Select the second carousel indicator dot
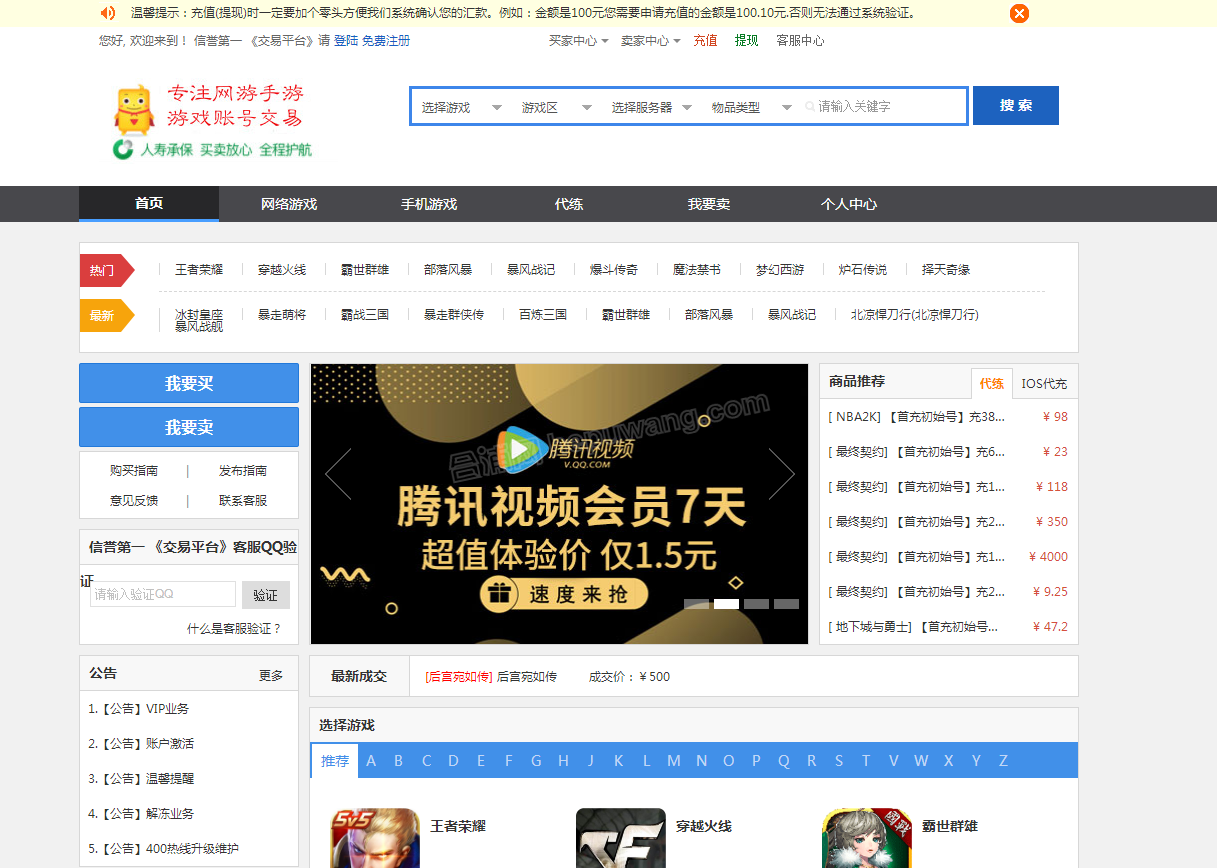This screenshot has height=868, width=1217. (726, 604)
